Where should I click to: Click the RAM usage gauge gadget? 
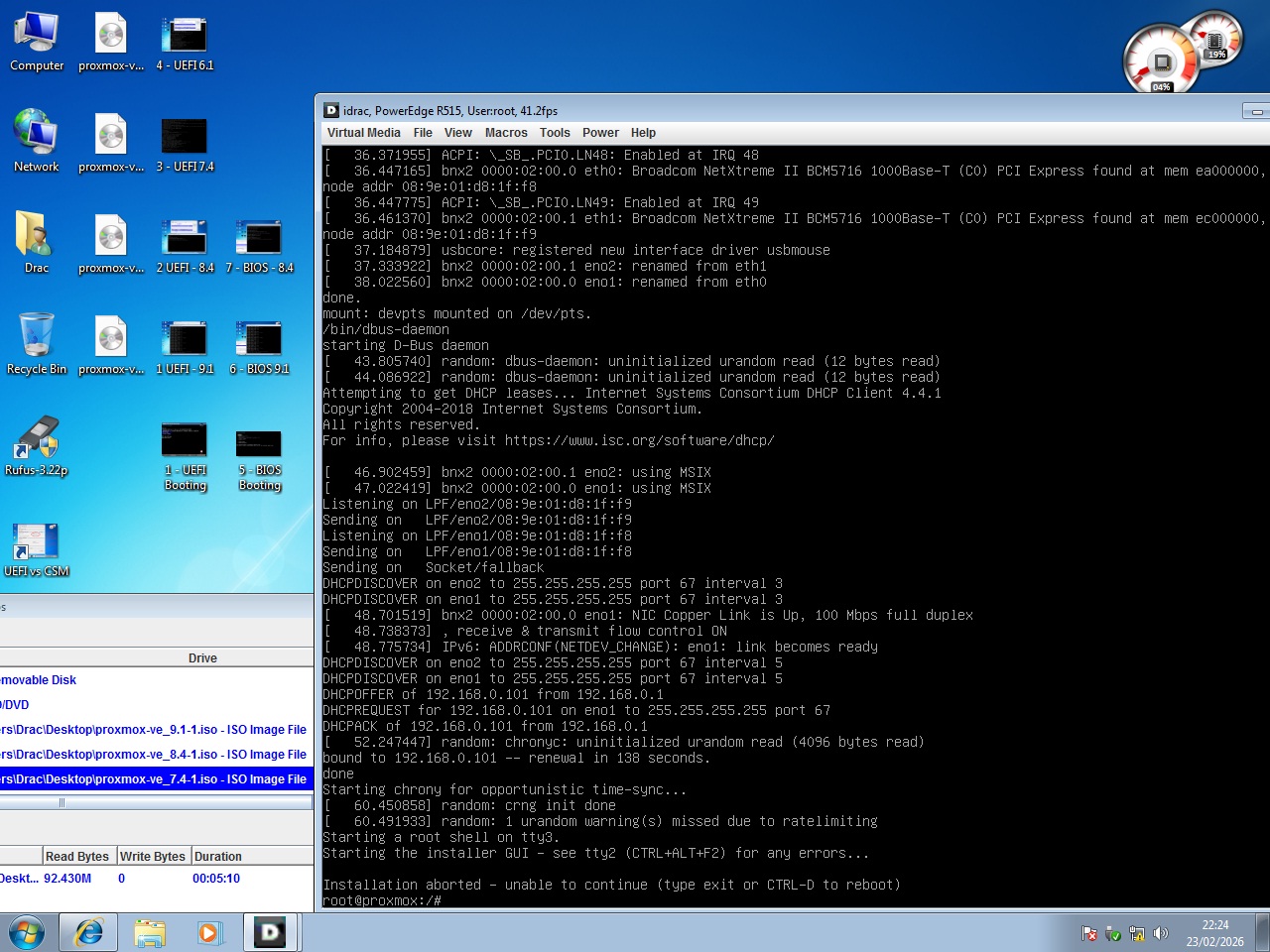1214,40
